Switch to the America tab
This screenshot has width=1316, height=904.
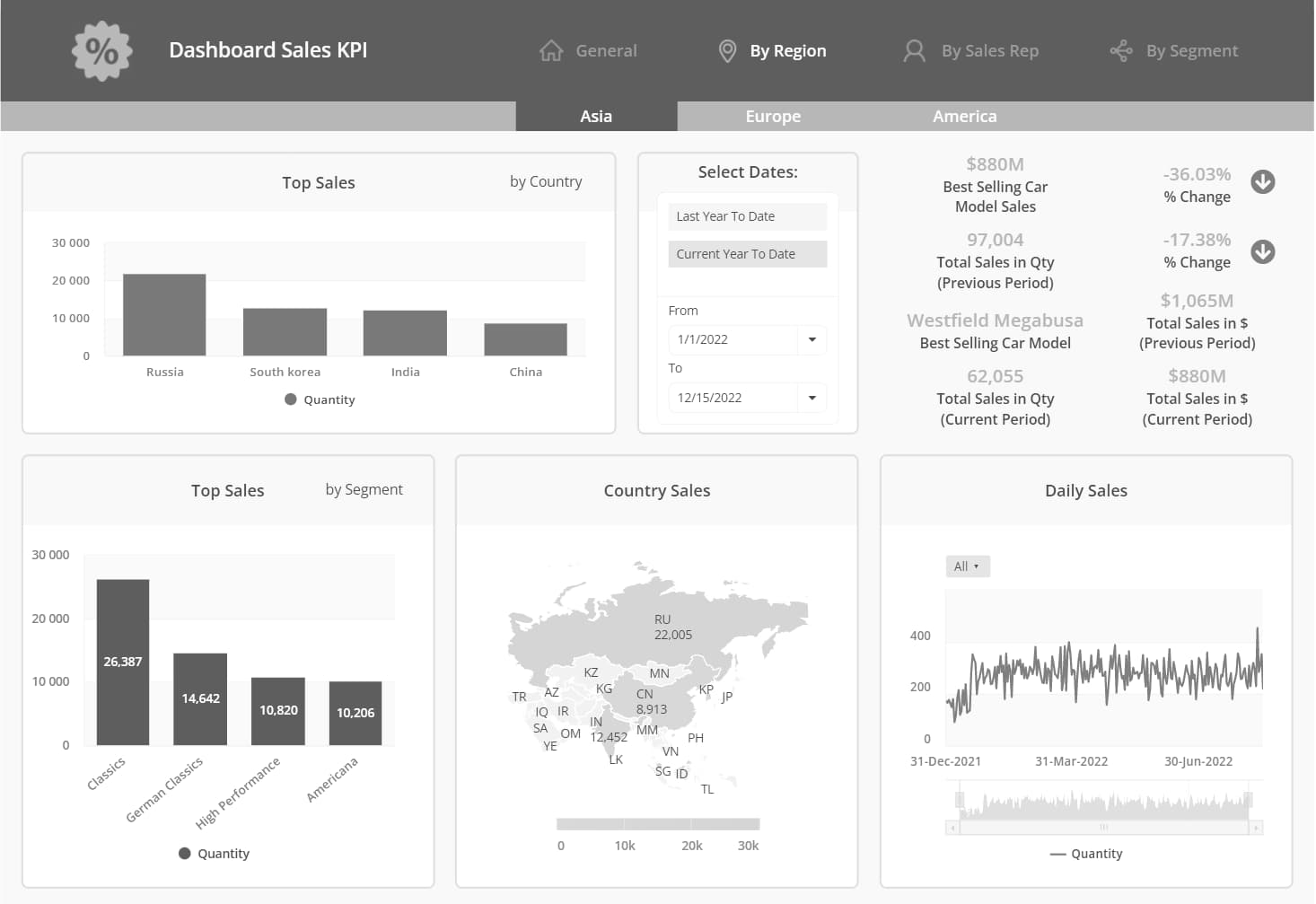click(964, 117)
